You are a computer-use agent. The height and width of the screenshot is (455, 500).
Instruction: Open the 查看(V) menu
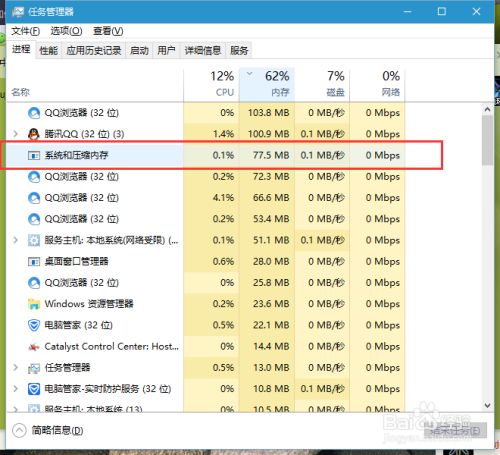108,31
